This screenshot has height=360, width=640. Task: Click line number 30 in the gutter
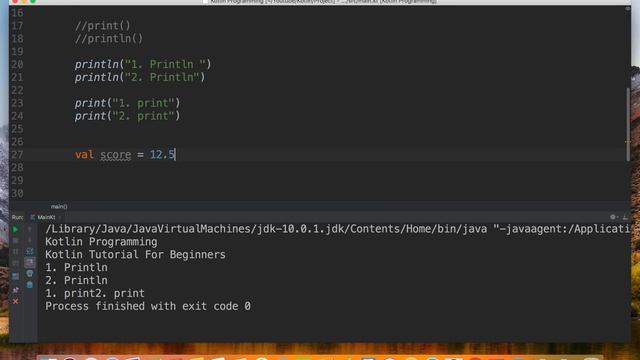point(17,193)
